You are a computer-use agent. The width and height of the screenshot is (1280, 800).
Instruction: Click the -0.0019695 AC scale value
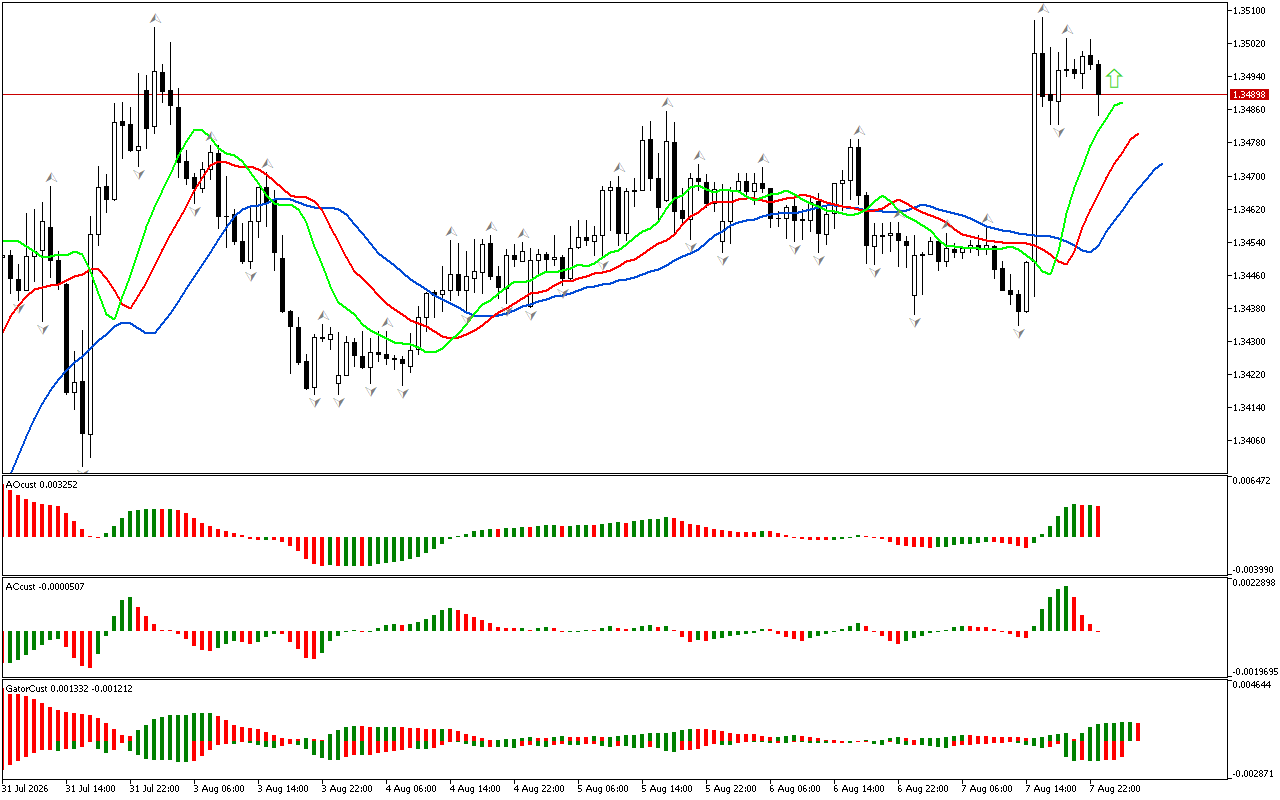coord(1255,671)
